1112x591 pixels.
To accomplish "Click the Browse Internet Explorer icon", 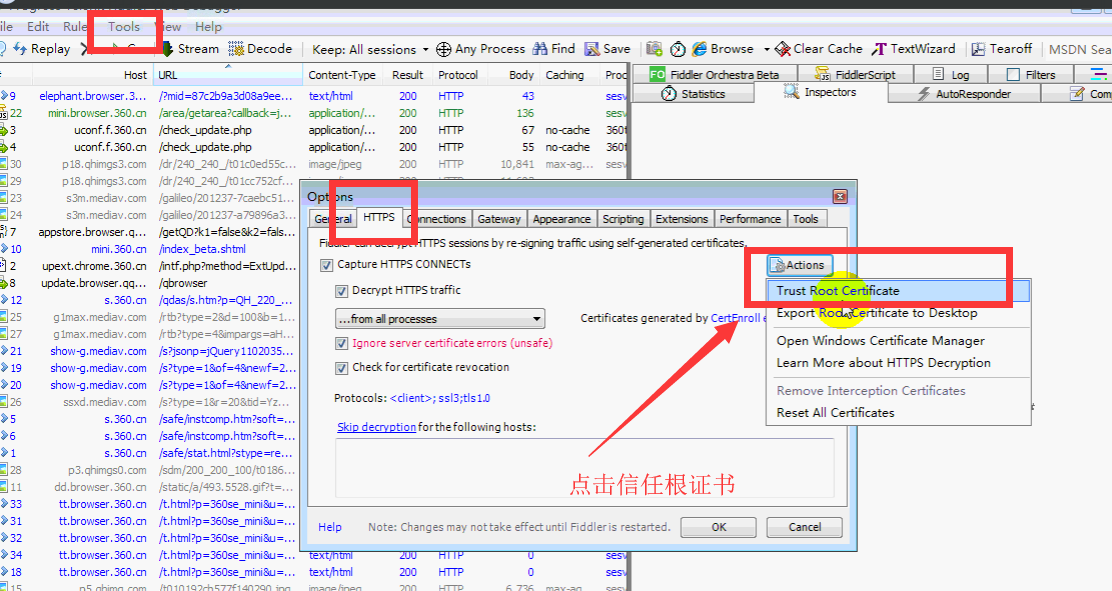I will pos(700,49).
